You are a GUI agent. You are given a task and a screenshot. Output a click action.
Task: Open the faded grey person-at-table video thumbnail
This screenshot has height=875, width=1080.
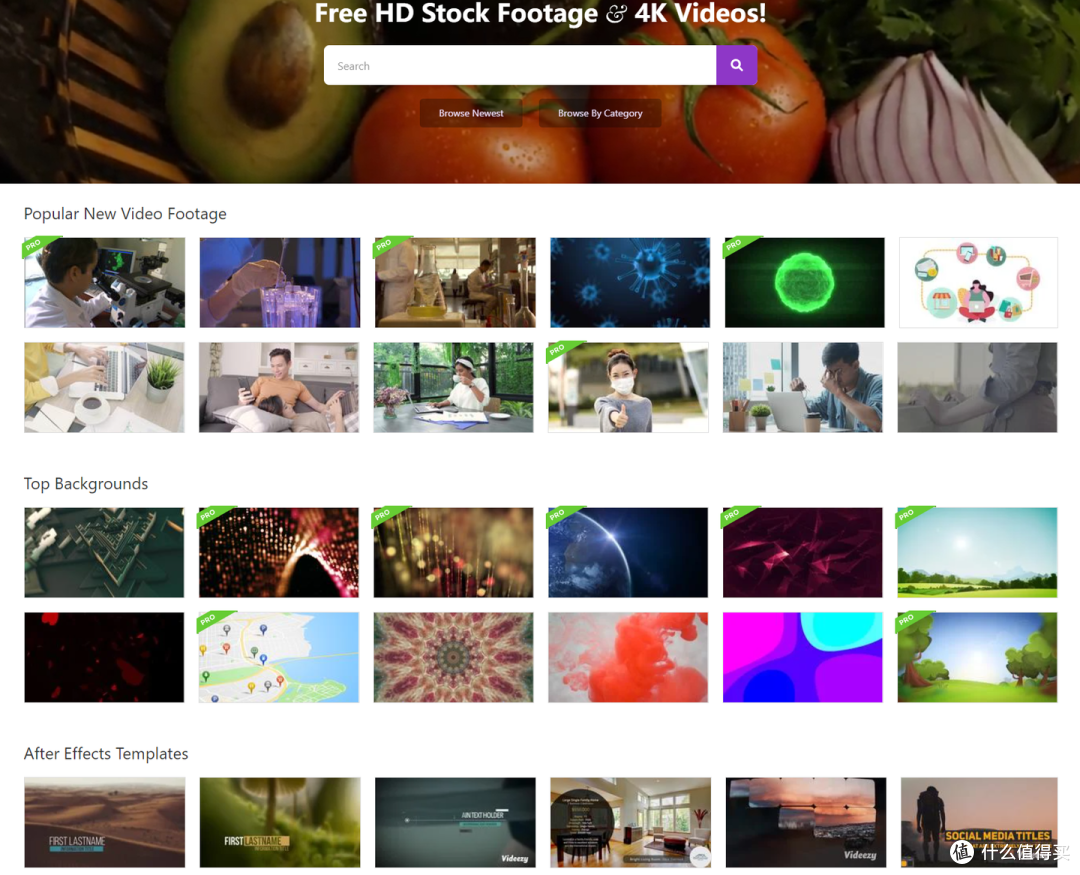click(977, 388)
